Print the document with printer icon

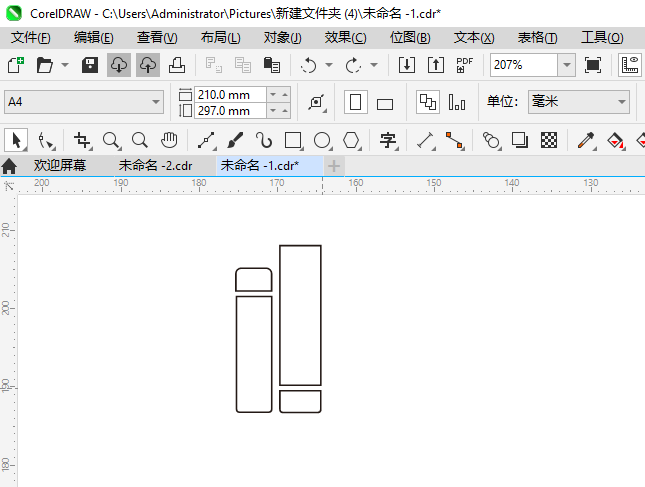click(177, 65)
